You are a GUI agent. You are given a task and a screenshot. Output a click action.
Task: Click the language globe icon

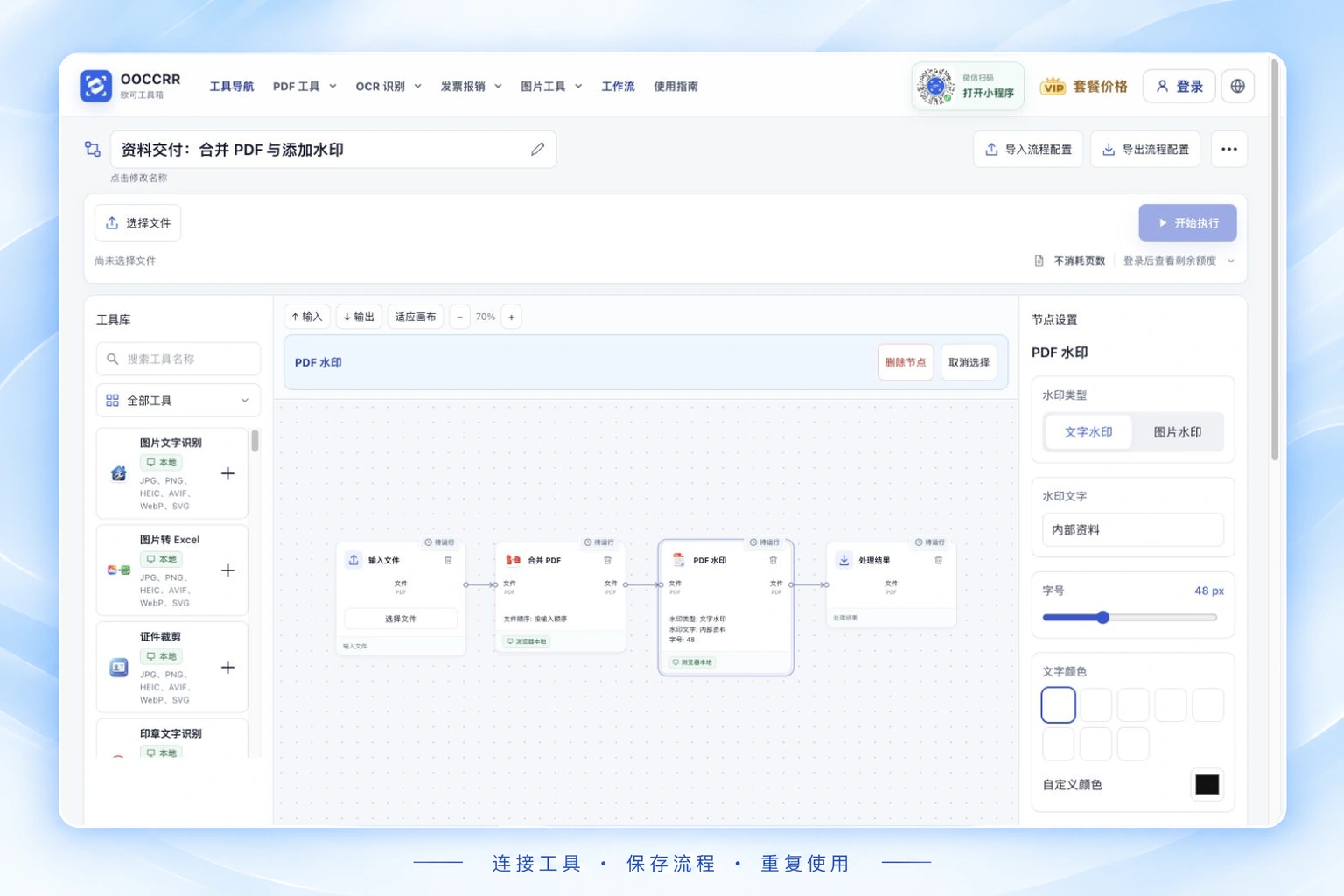(x=1237, y=86)
